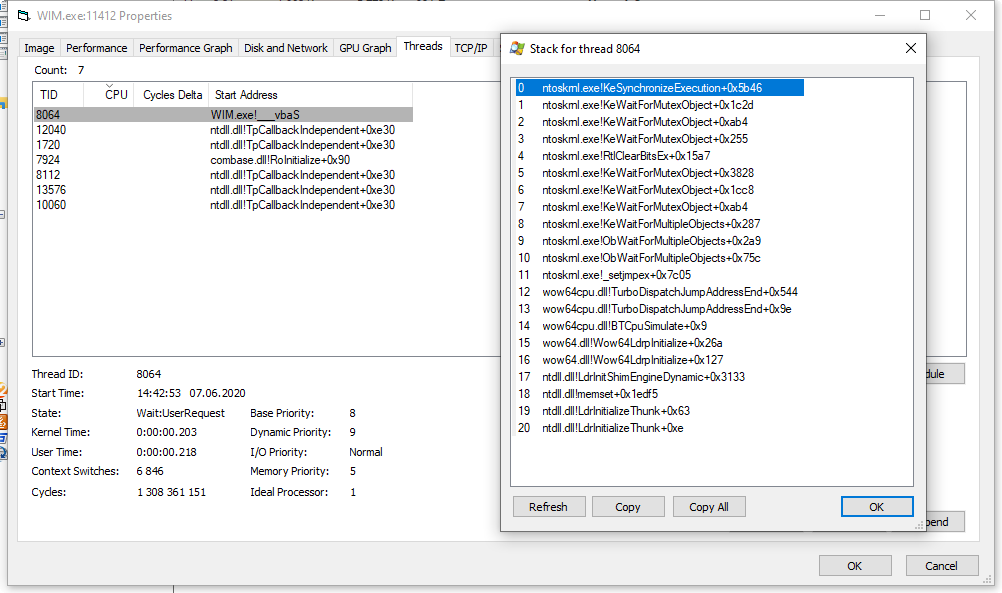Click the Context Switches value 6 846
Viewport: 1002px width, 593px height.
tap(150, 471)
